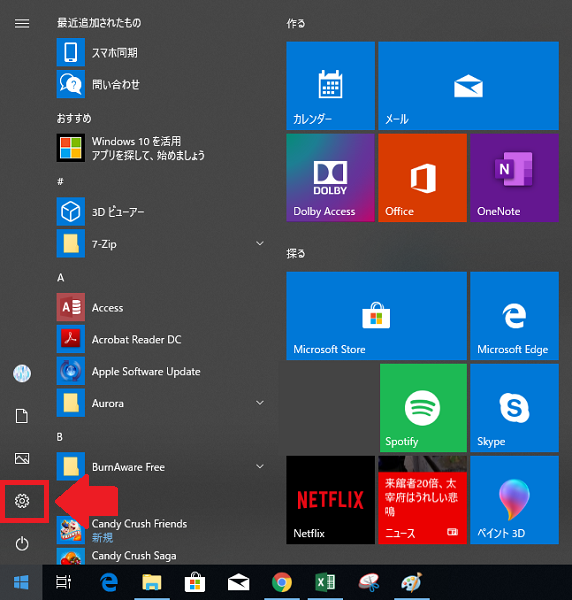
Task: Open the カレンダー tile
Action: coord(331,86)
